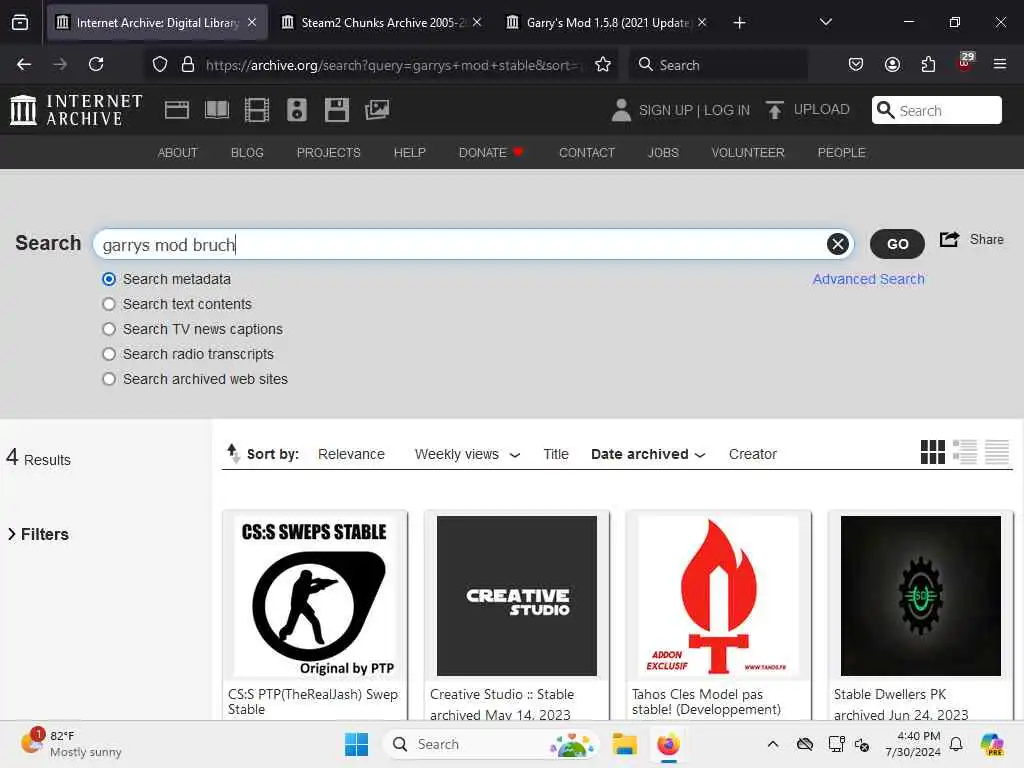Open the Texts book icon
Image resolution: width=1024 pixels, height=768 pixels.
pyautogui.click(x=217, y=110)
